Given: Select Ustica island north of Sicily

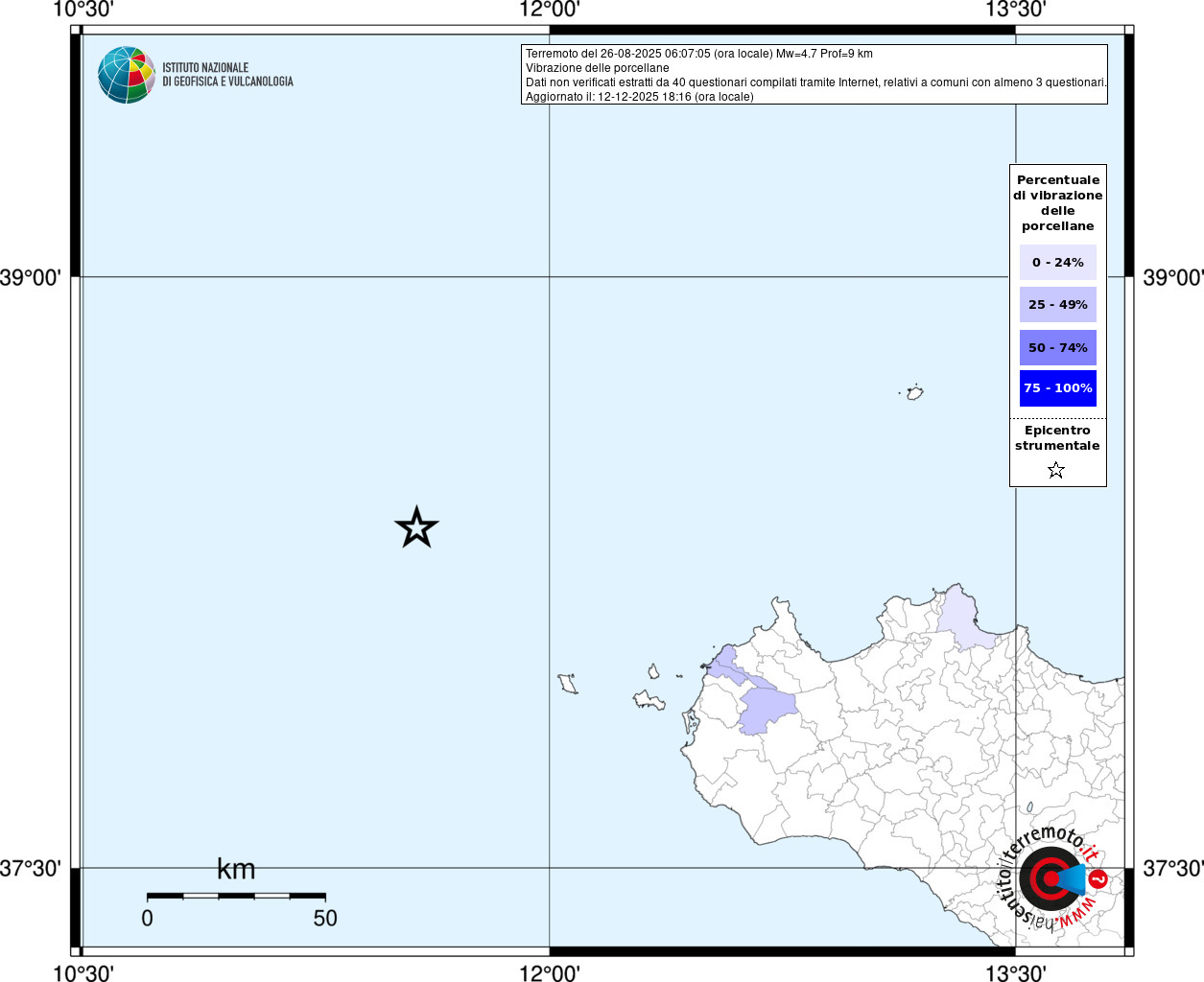Looking at the screenshot, I should coord(915,392).
